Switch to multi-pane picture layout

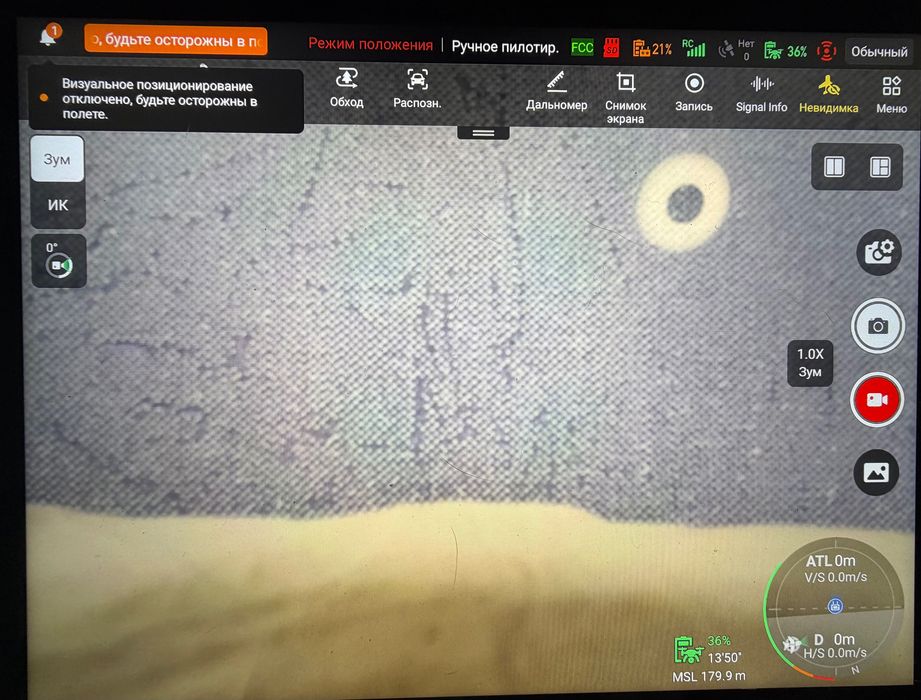(x=879, y=167)
